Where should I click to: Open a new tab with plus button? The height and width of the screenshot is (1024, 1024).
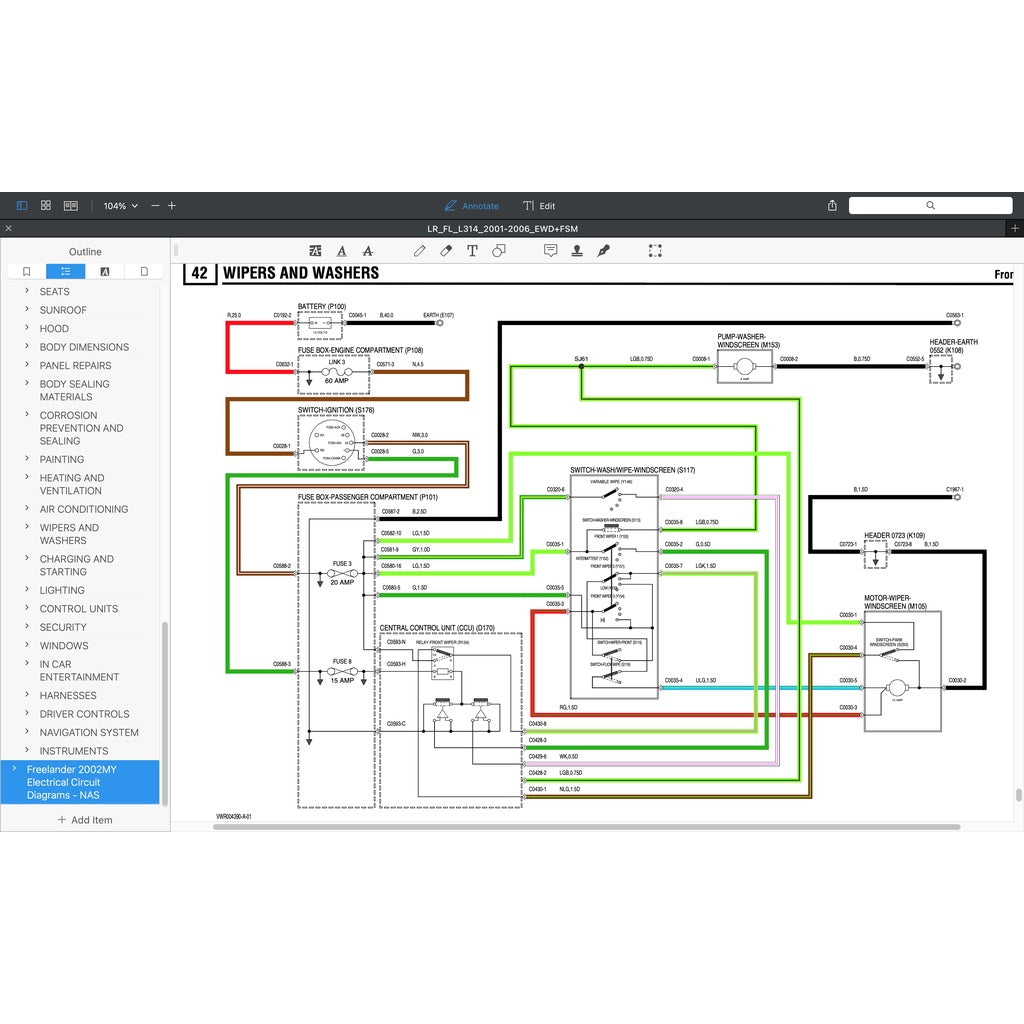(1015, 229)
